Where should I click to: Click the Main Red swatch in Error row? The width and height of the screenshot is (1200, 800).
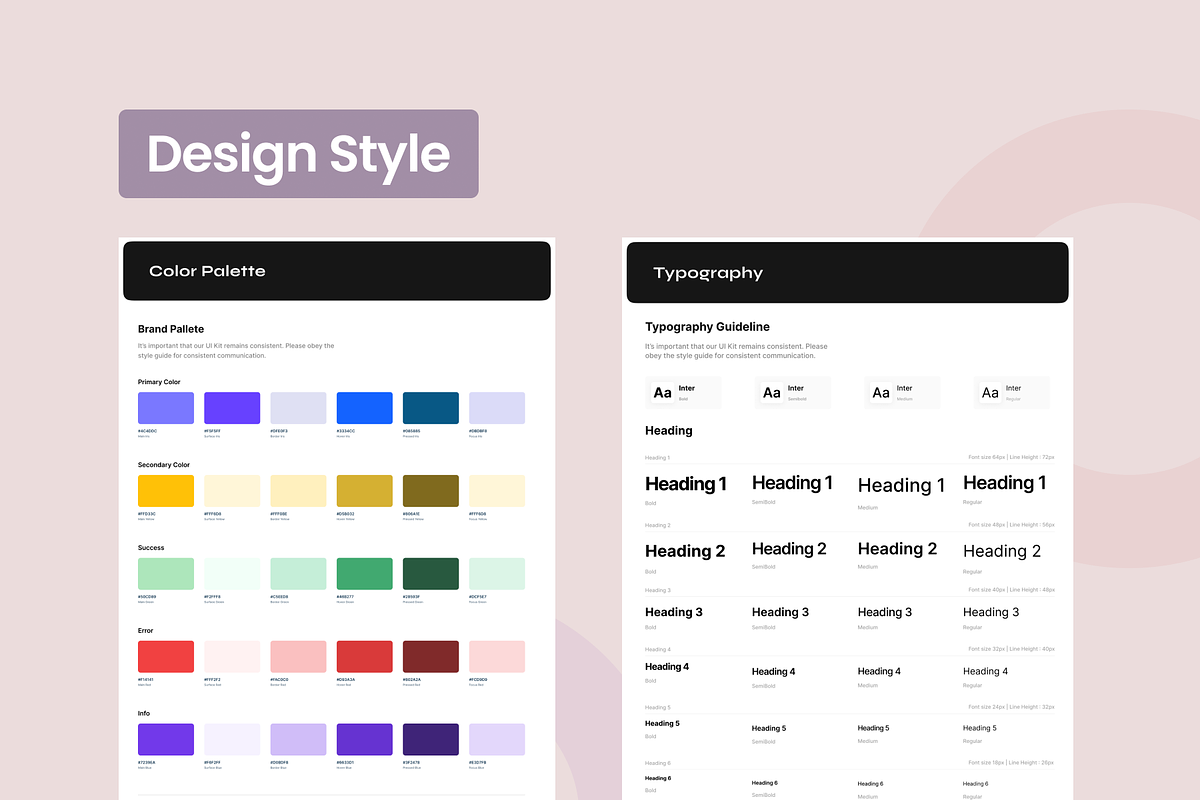coord(166,657)
